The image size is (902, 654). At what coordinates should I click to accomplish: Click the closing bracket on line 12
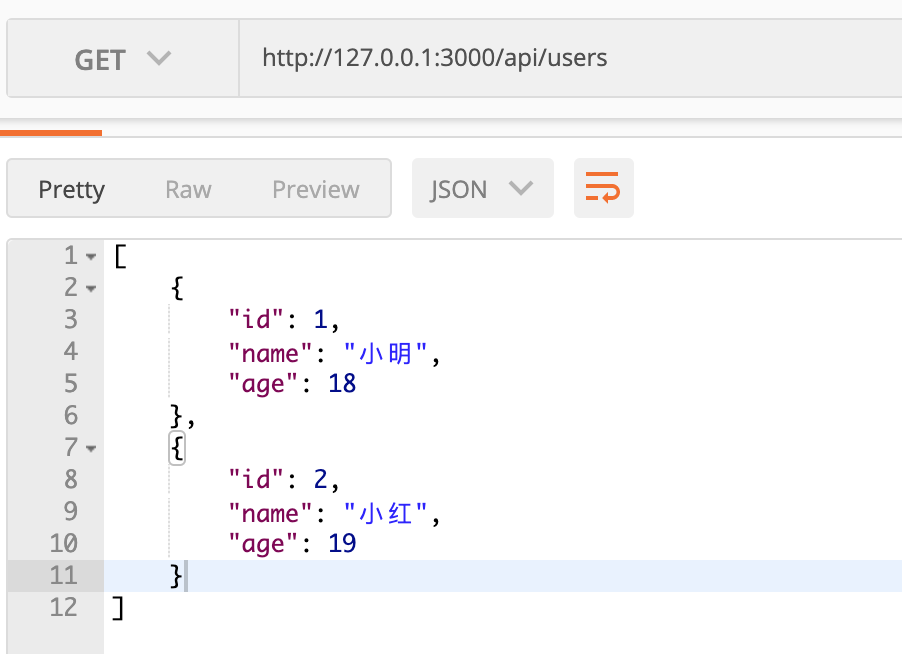(x=118, y=608)
